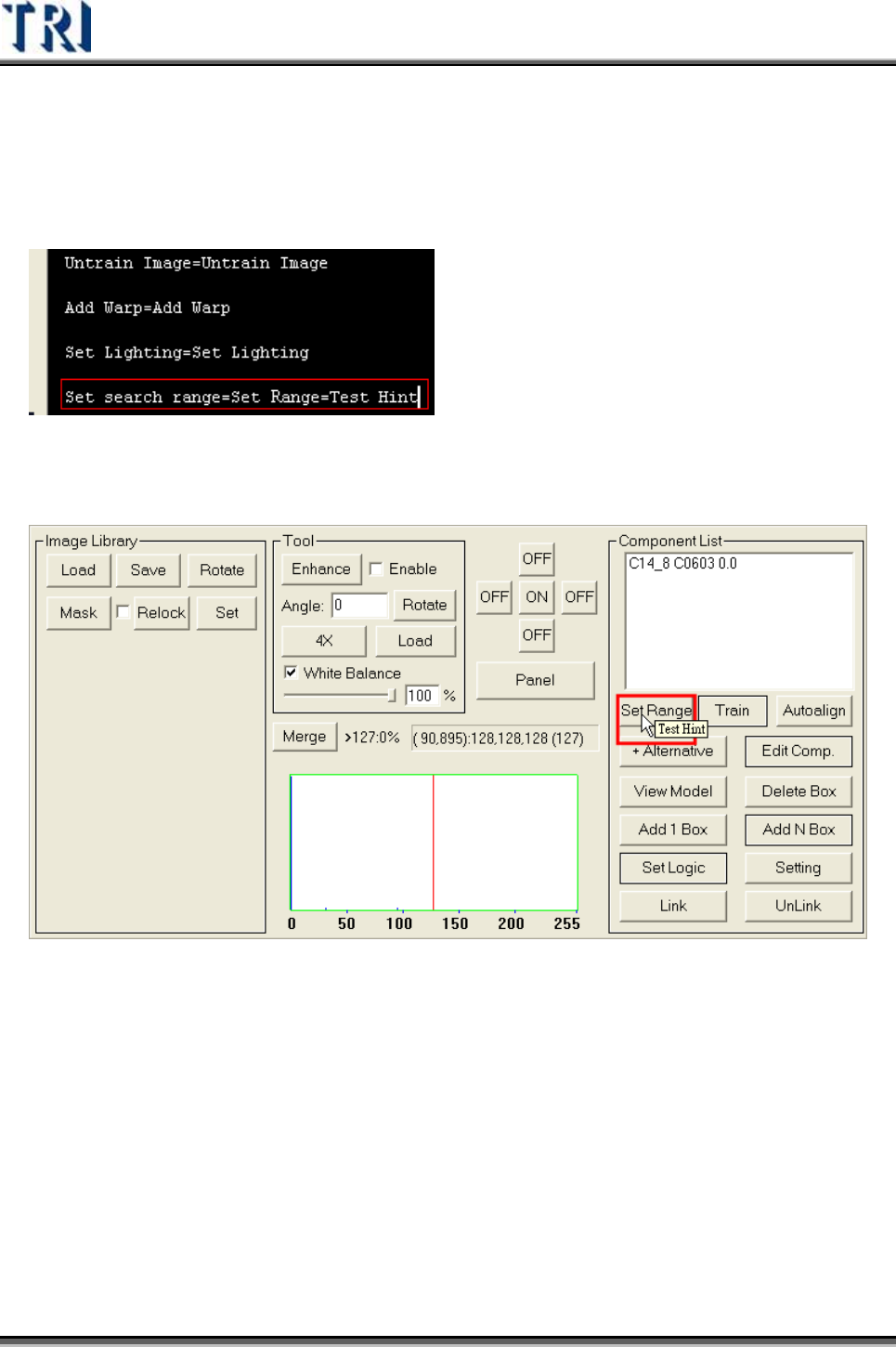Click the 'Add Warp=Add Warp' text line
This screenshot has width=896, height=1347.
tap(147, 307)
